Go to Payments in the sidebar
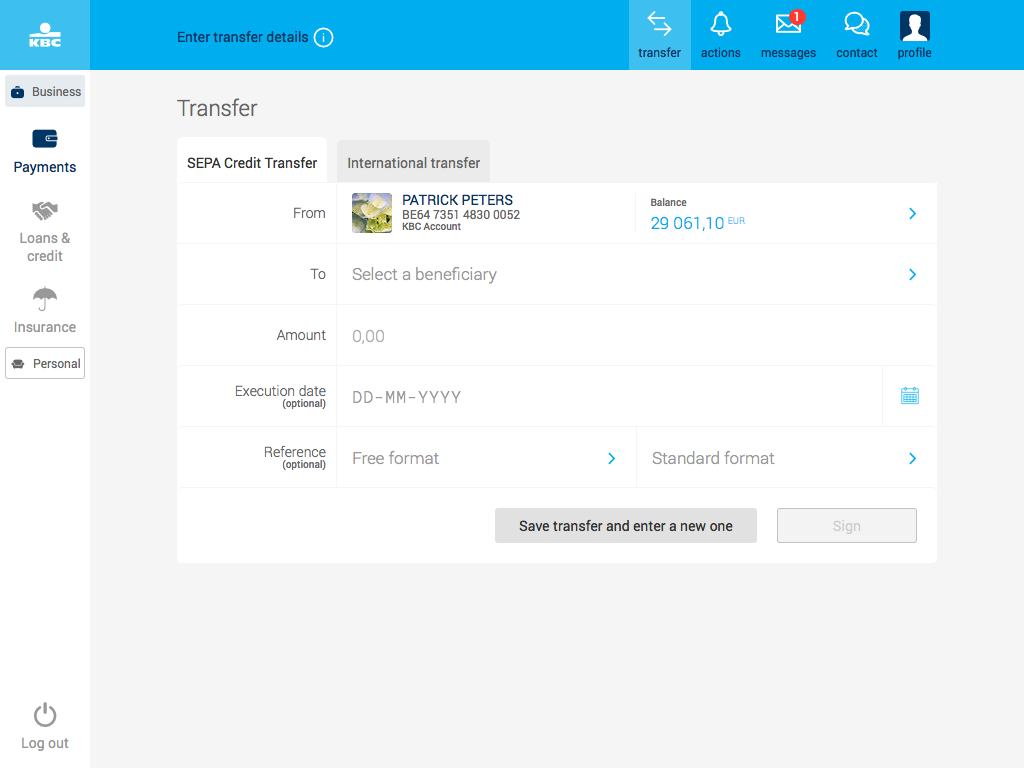1024x768 pixels. click(44, 150)
